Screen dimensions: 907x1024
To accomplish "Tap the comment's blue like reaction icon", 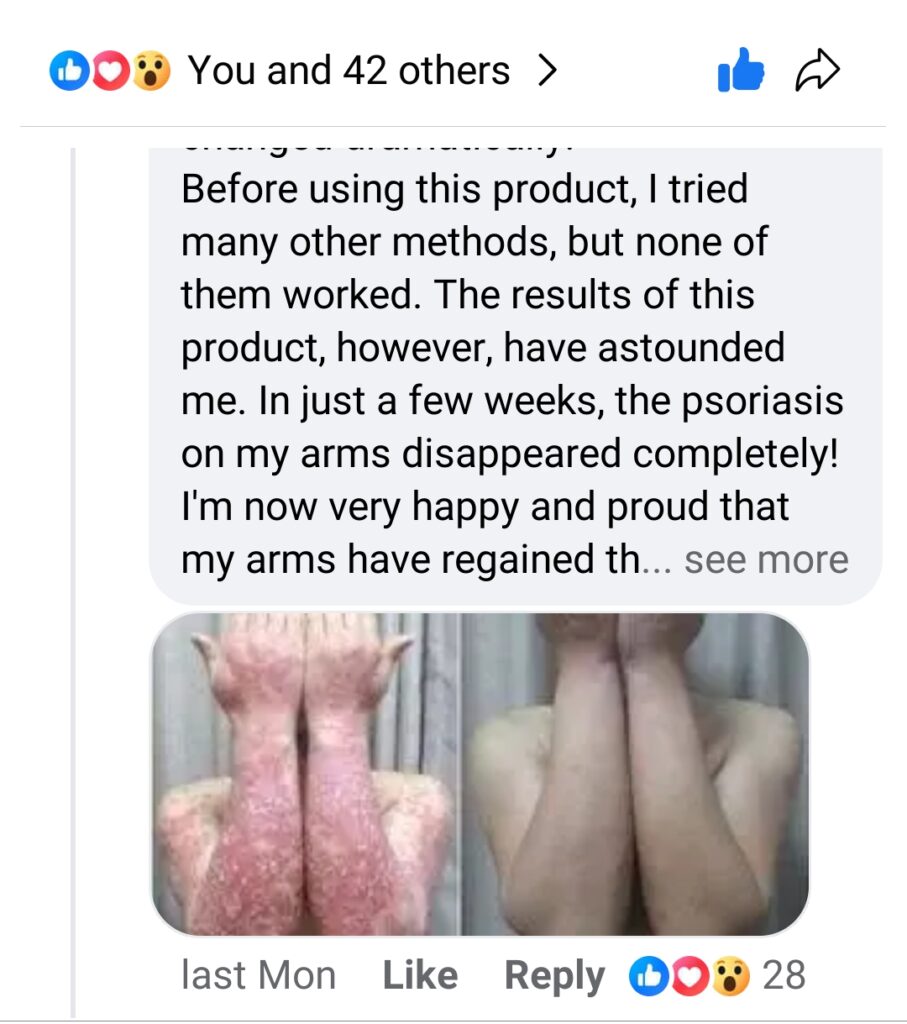I will [x=646, y=975].
